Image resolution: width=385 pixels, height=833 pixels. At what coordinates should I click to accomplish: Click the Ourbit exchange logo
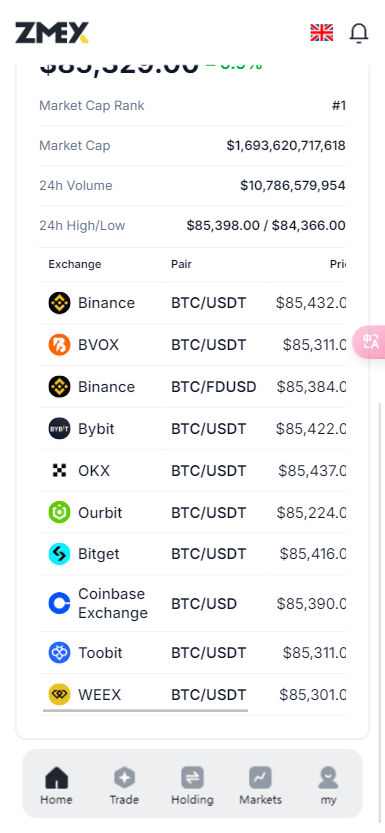pyautogui.click(x=59, y=513)
